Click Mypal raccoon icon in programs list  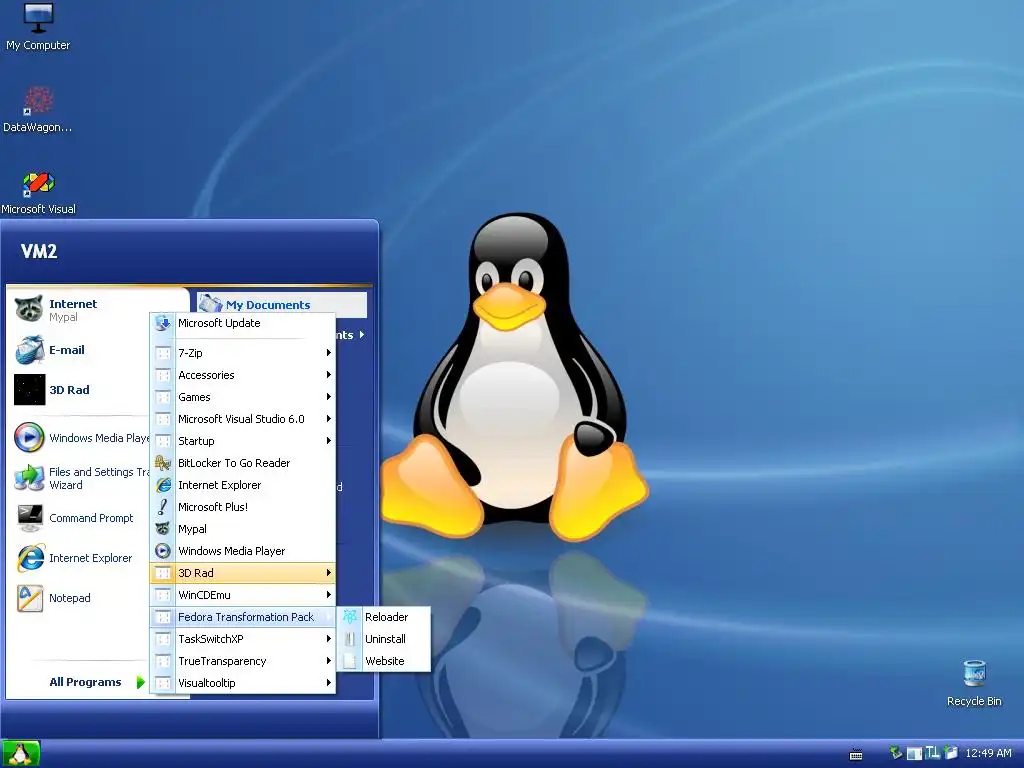[163, 529]
